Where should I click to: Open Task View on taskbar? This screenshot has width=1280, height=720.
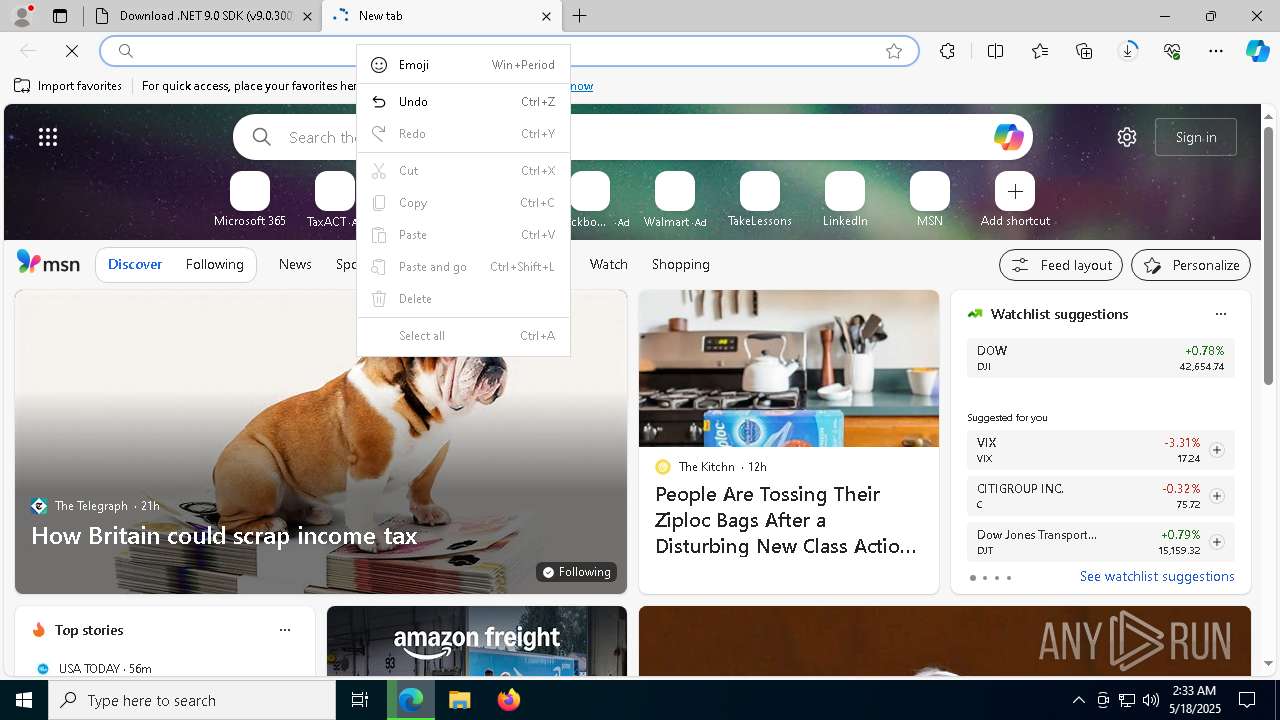(x=360, y=700)
